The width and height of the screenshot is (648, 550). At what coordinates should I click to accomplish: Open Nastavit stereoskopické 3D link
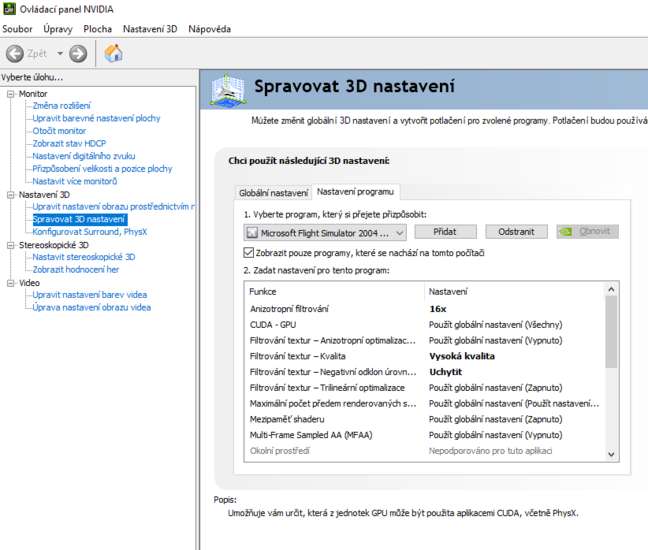point(84,257)
